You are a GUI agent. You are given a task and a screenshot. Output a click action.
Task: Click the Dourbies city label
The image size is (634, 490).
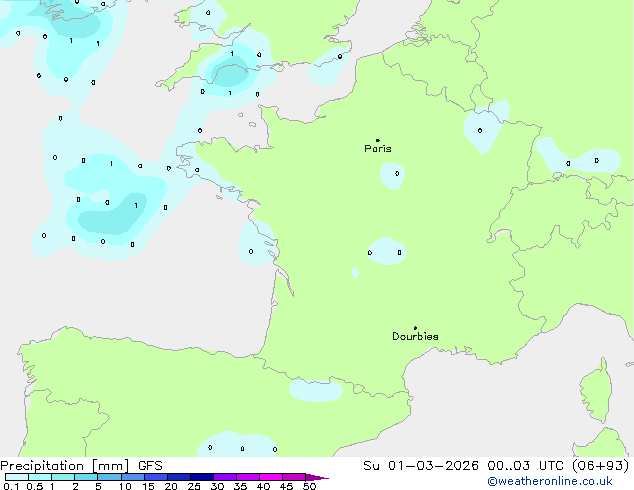(x=415, y=336)
